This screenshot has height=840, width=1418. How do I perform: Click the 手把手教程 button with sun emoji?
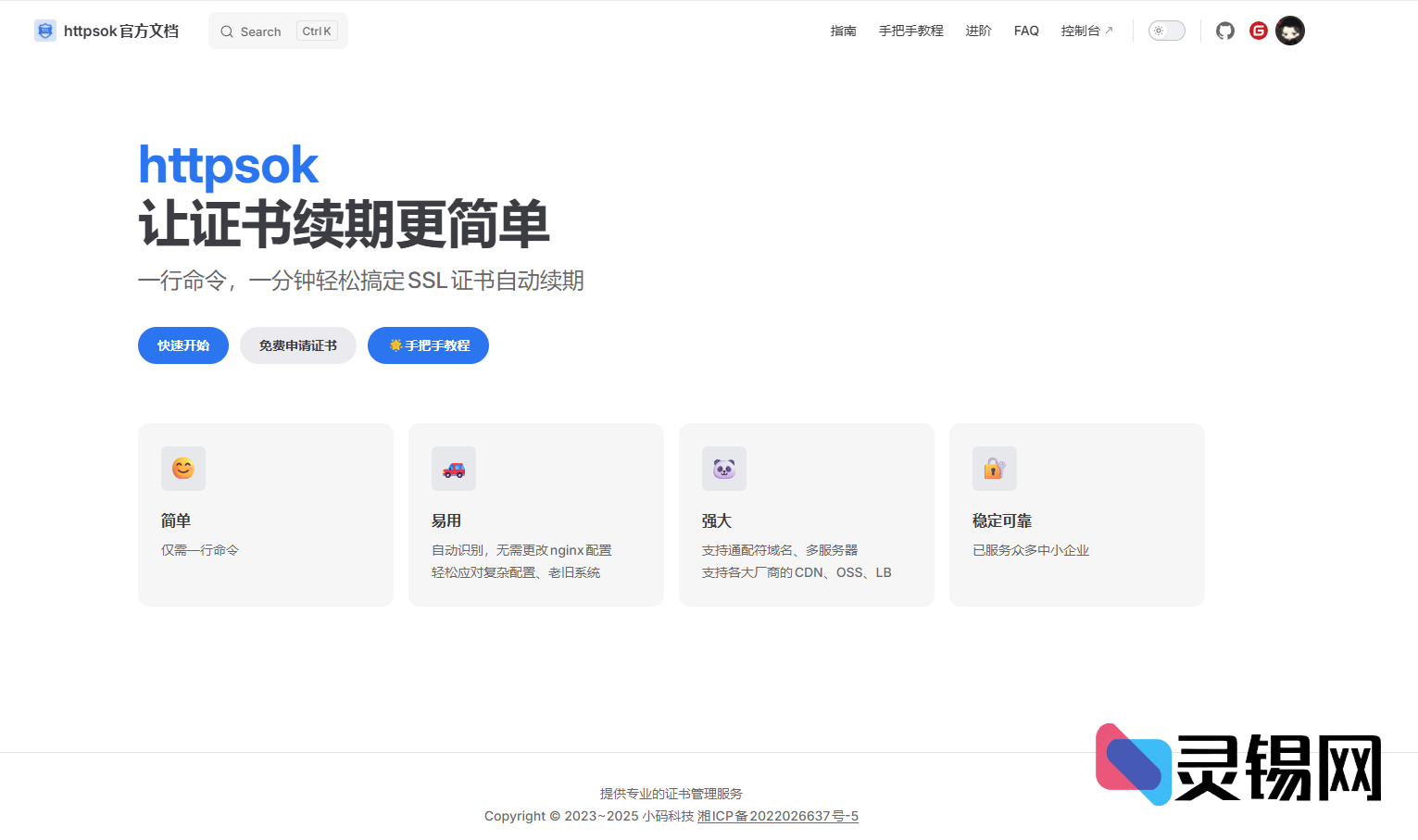[x=428, y=345]
